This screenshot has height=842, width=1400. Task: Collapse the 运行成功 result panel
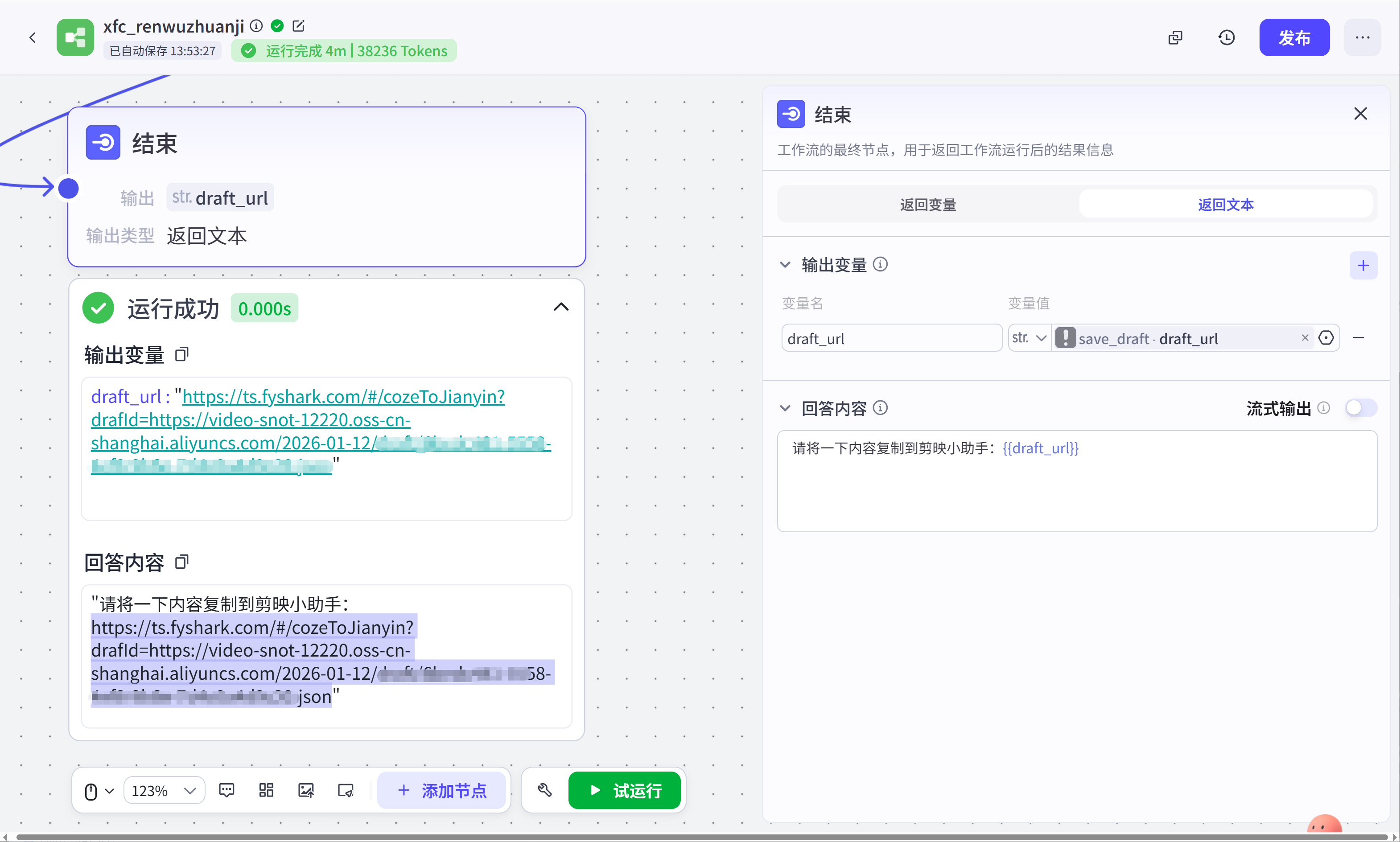[561, 307]
